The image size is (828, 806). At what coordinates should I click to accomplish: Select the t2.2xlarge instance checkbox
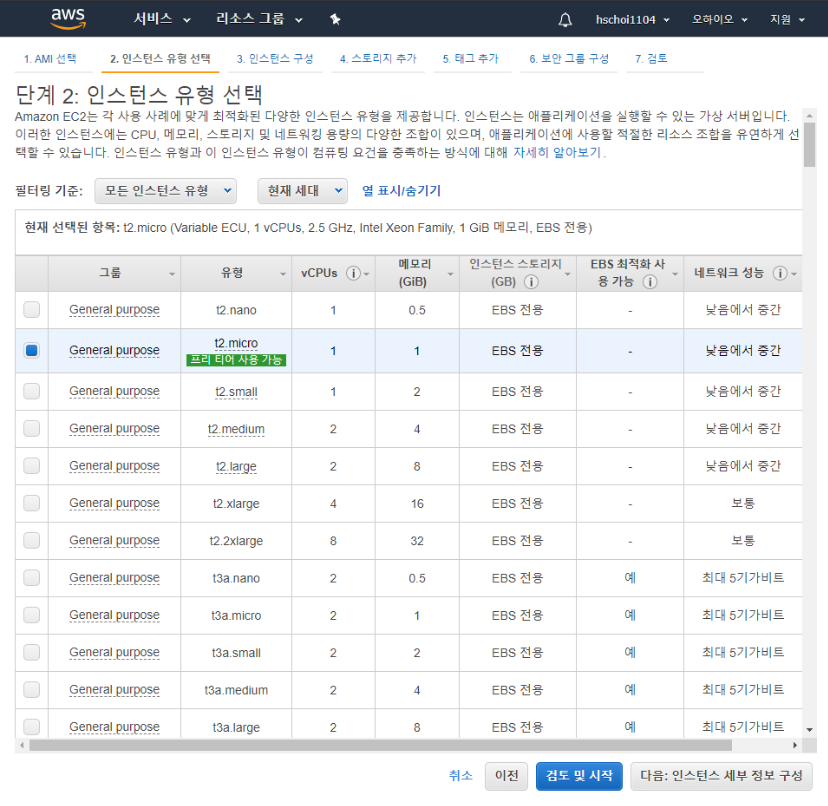(32, 540)
